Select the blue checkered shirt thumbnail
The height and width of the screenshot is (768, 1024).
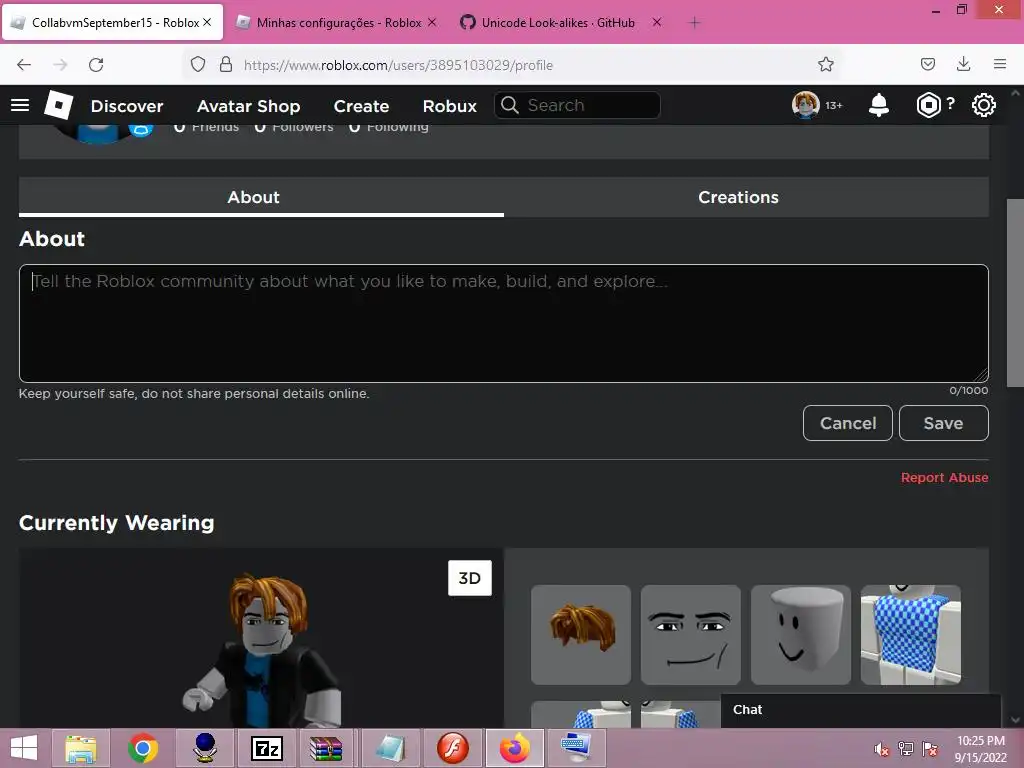[x=910, y=635]
